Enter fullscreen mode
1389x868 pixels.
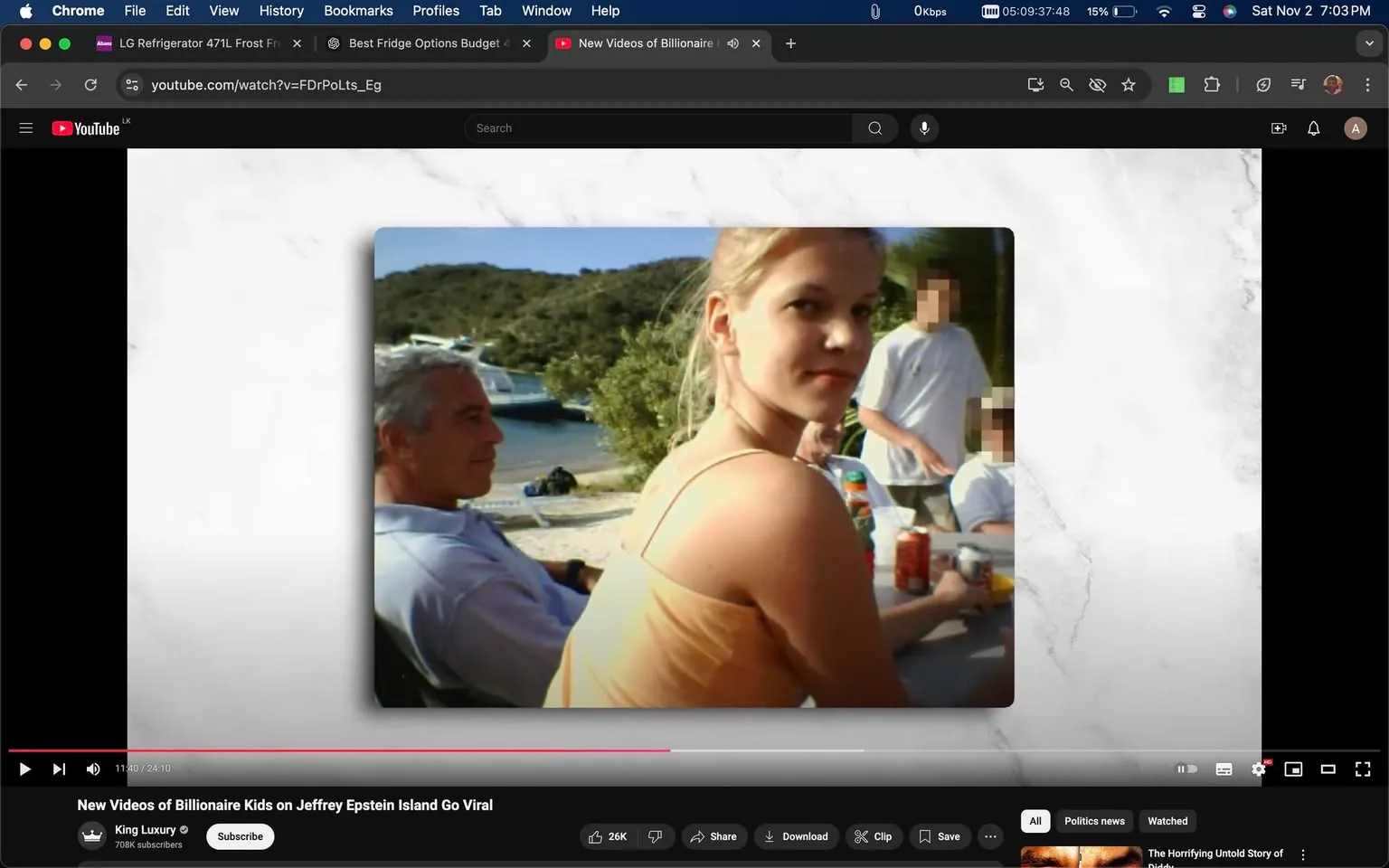(x=1362, y=769)
